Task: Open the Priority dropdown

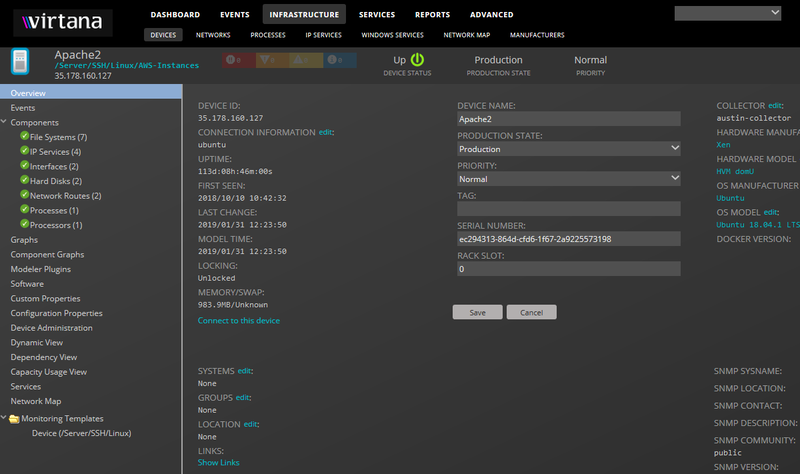Action: point(568,179)
